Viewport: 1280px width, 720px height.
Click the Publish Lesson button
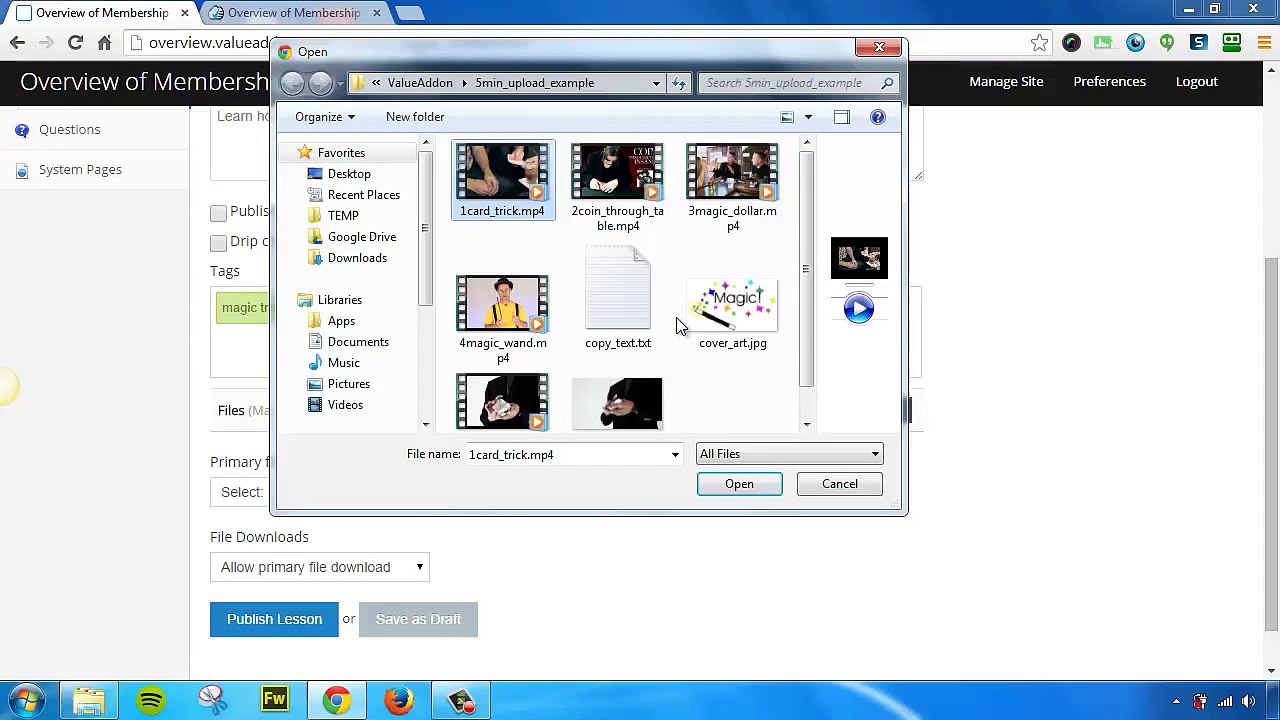tap(274, 619)
